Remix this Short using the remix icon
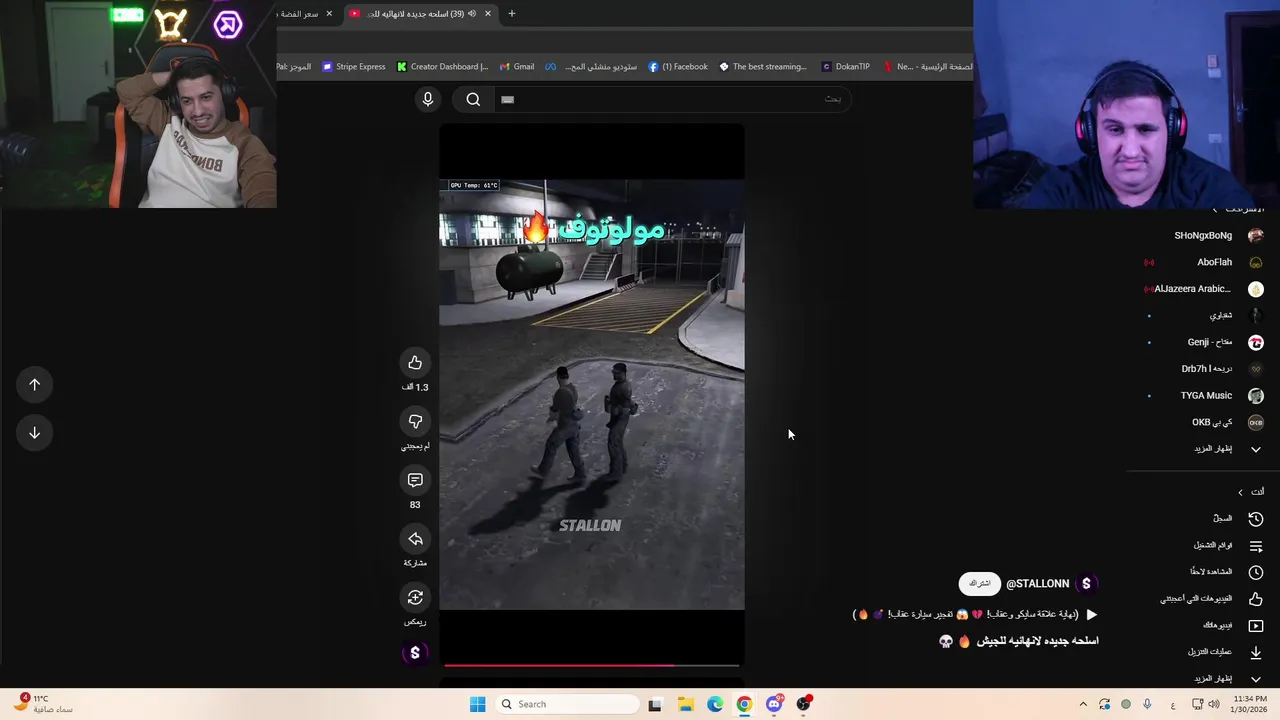Screen dimensions: 1280x720 (415, 597)
